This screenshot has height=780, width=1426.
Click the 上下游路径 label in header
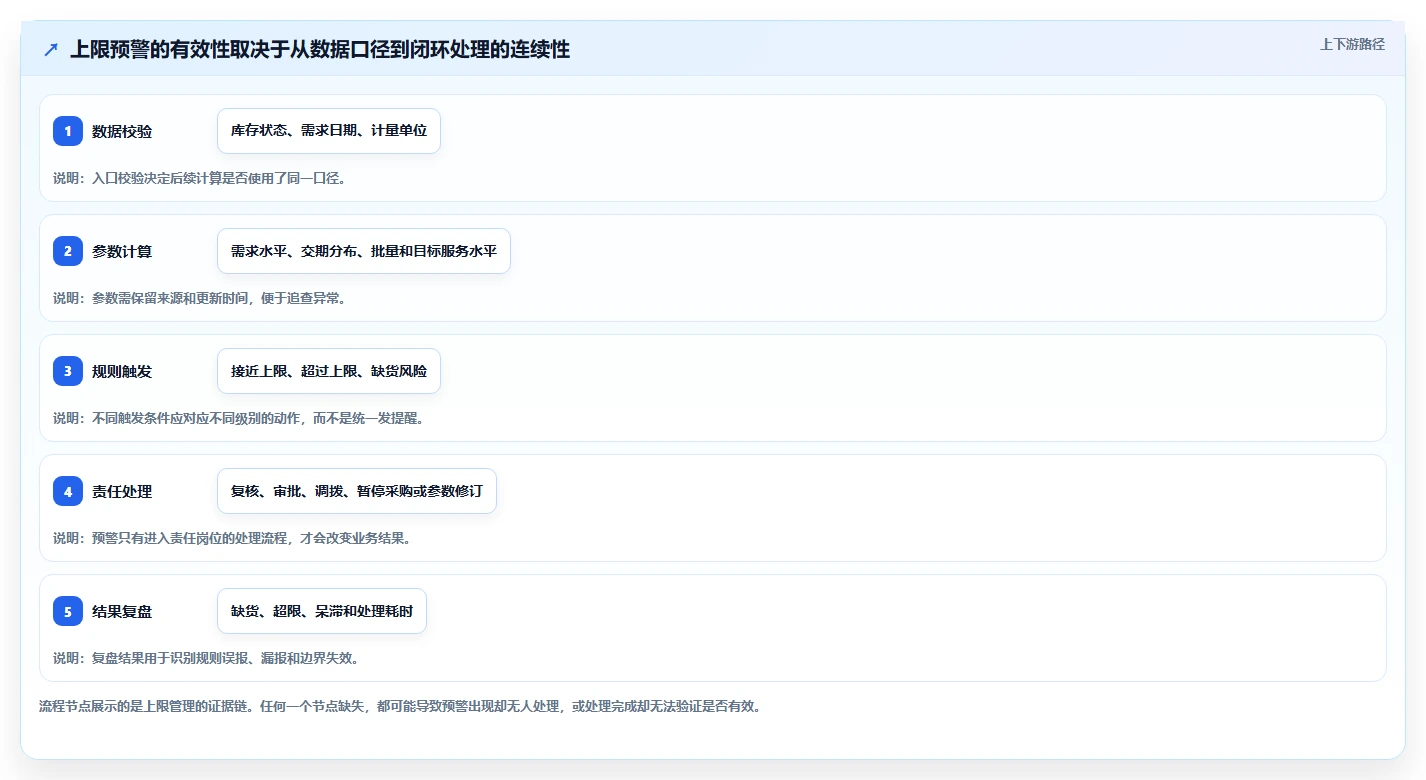(1352, 44)
